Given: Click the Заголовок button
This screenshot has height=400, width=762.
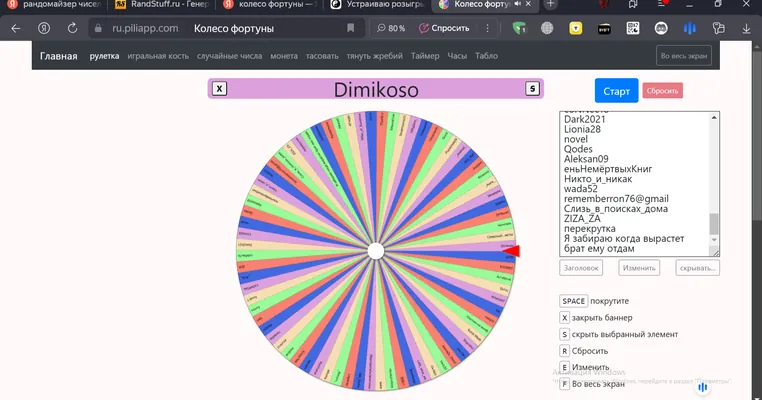Looking at the screenshot, I should 581,268.
